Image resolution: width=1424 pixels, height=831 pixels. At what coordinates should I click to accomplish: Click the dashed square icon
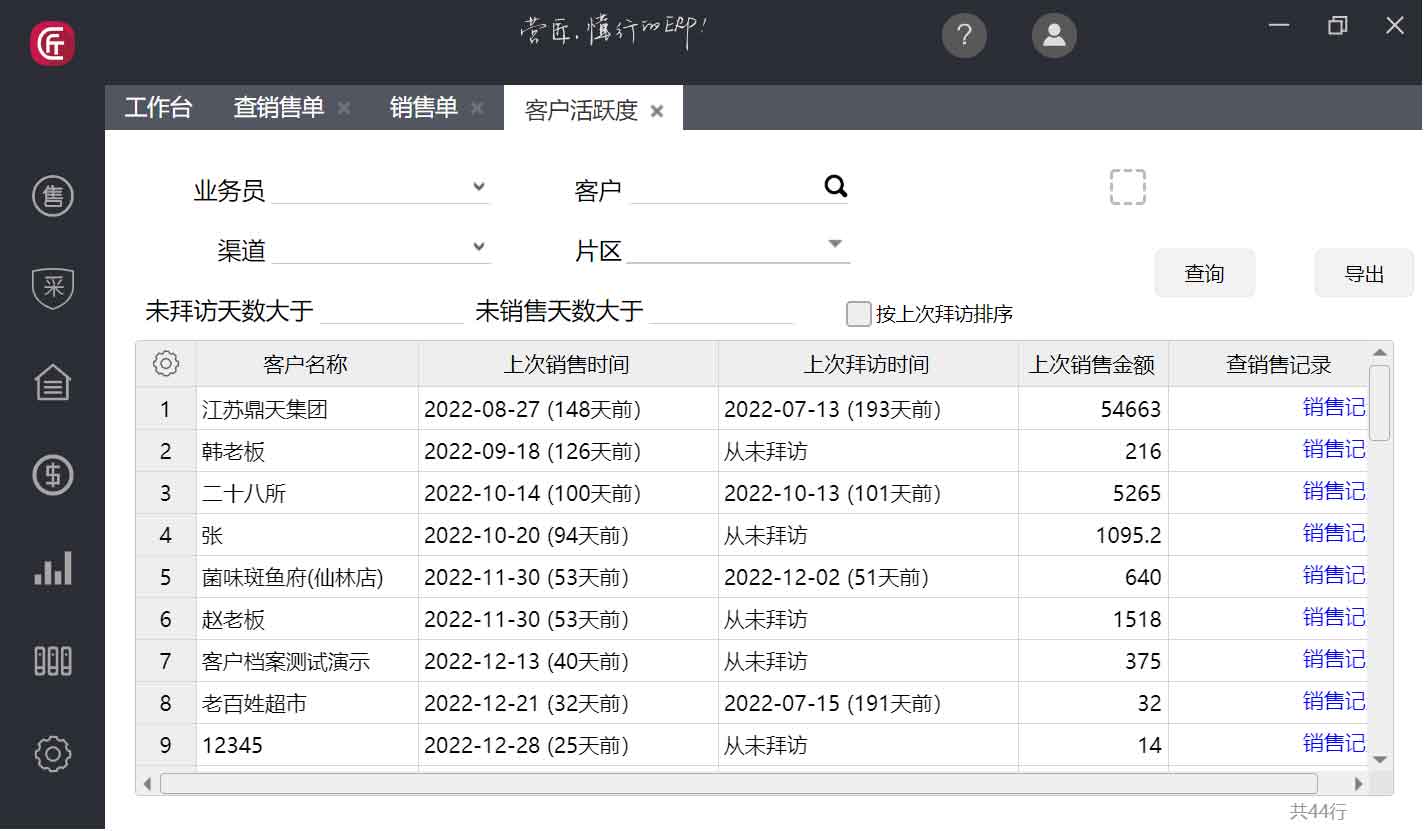(x=1128, y=187)
